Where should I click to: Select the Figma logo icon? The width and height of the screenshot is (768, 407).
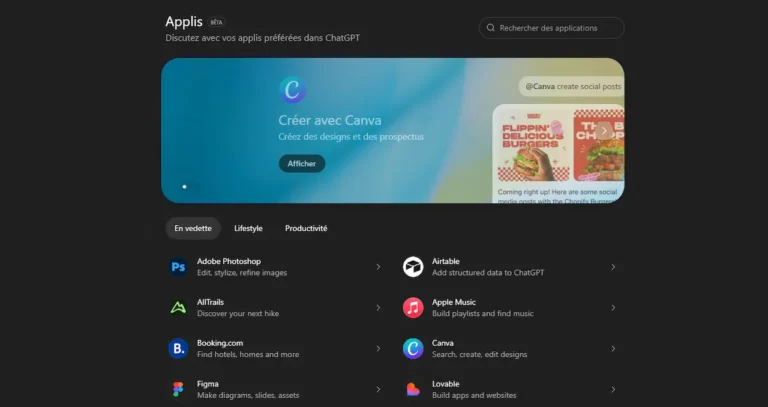178,389
